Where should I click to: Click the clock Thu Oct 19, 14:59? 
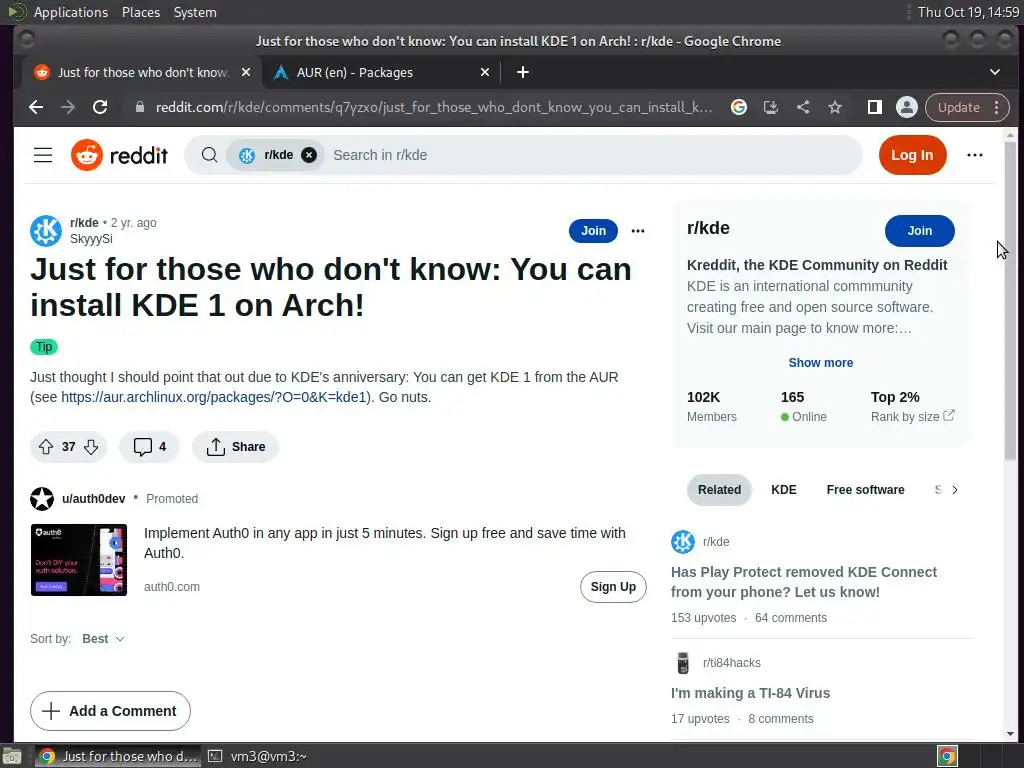tap(968, 12)
